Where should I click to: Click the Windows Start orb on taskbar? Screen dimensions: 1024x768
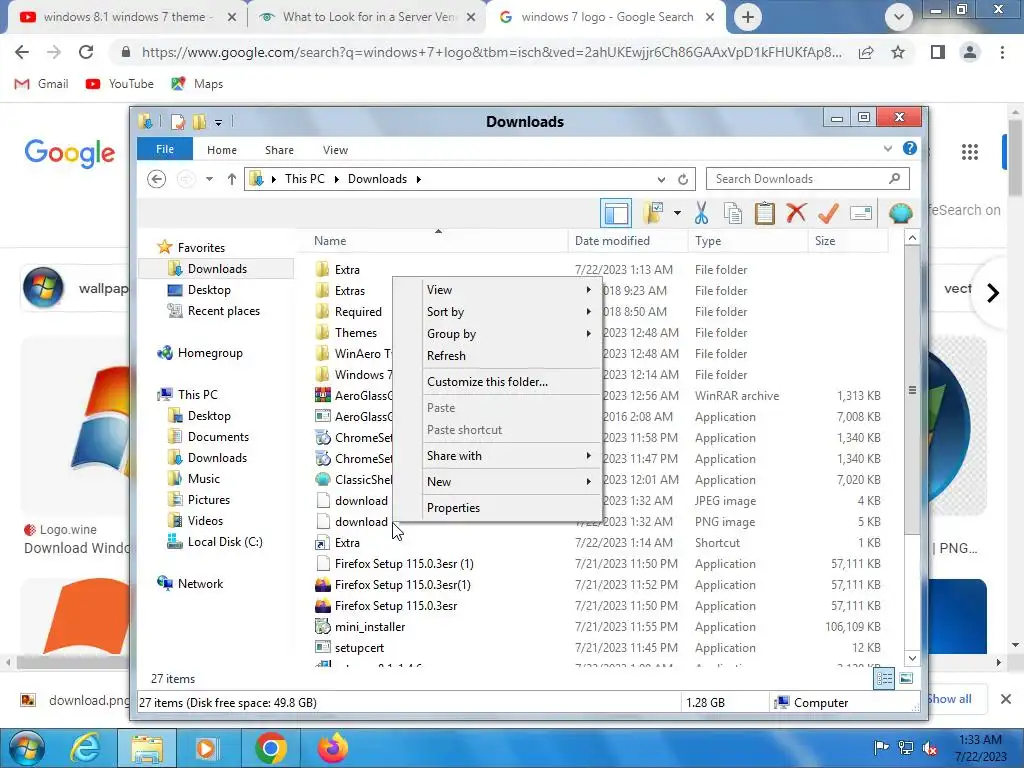point(27,748)
